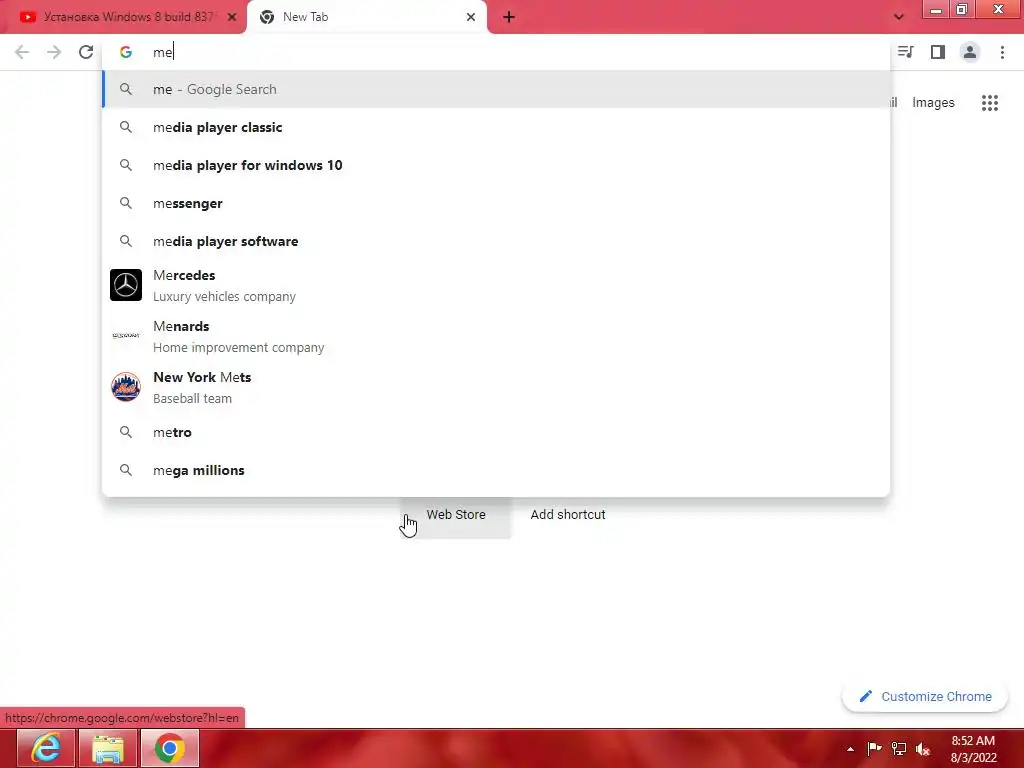Choose the Menards home improvement suggestion
The image size is (1024, 768).
(x=496, y=336)
